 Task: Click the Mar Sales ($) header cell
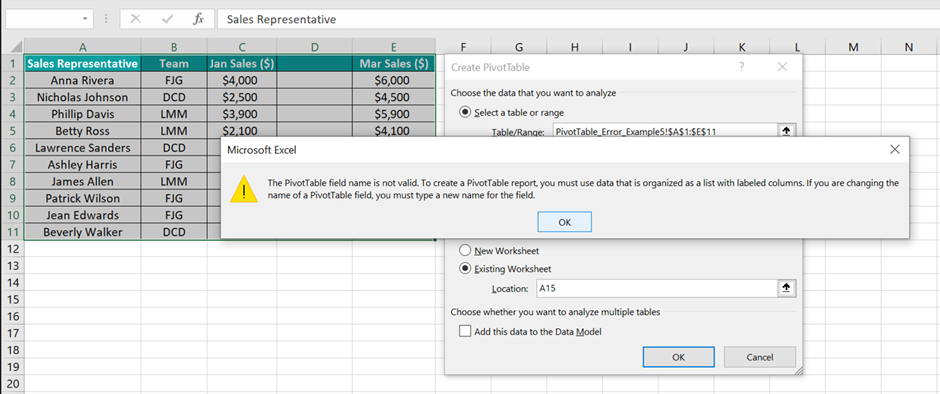pyautogui.click(x=393, y=64)
